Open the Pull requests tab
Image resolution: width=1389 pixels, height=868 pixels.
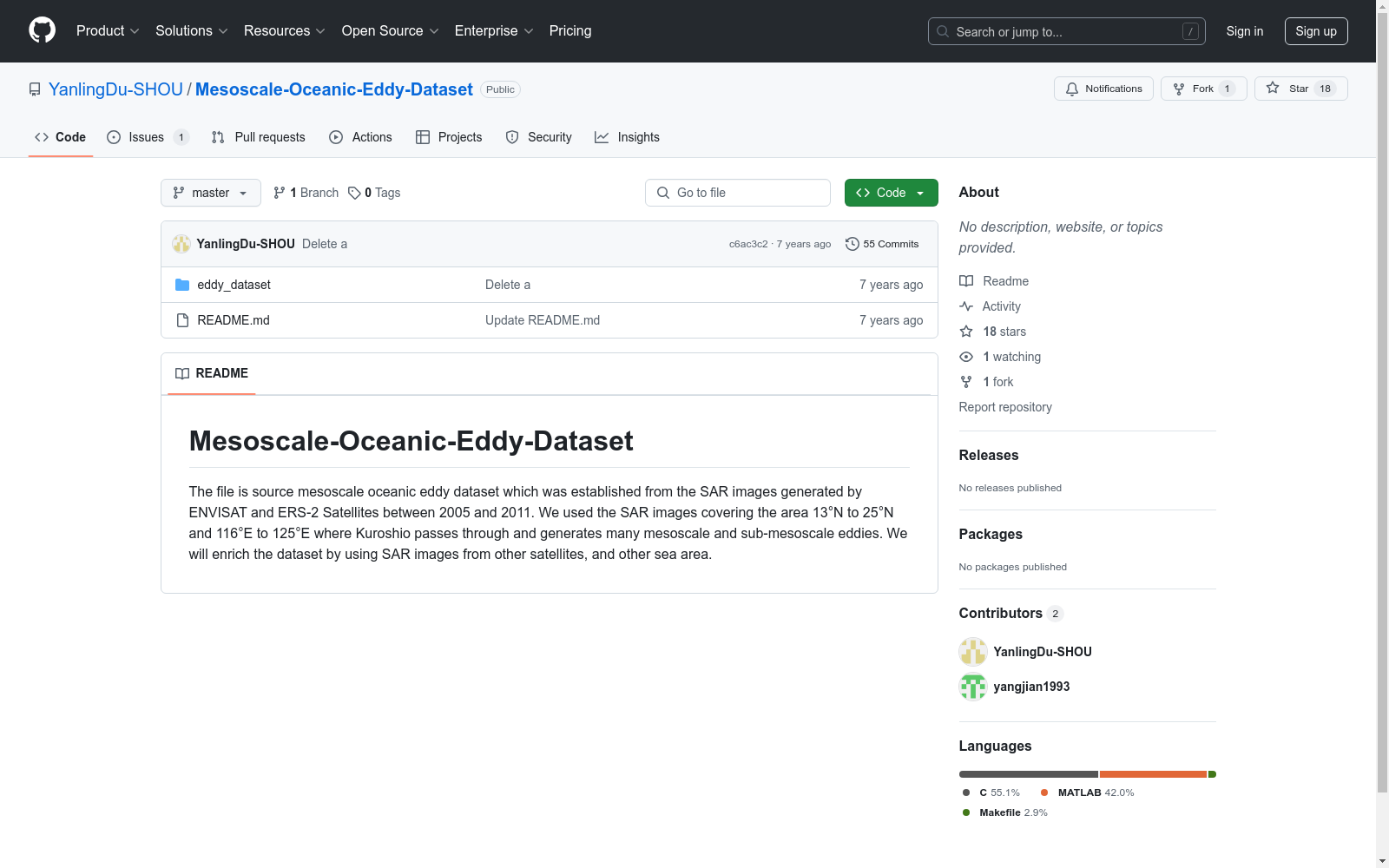(x=259, y=137)
